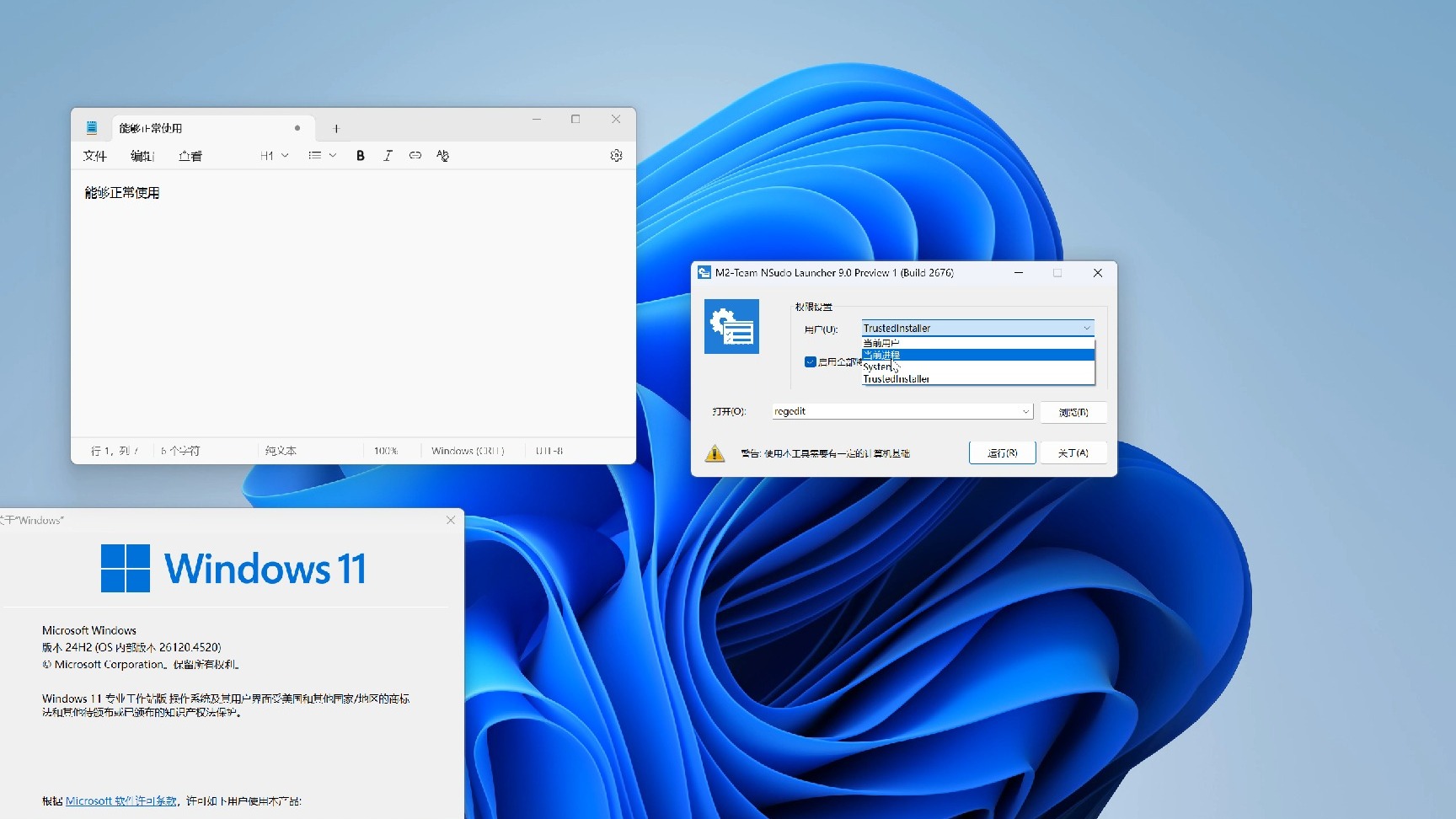Image resolution: width=1456 pixels, height=819 pixels.
Task: Choose System from the user list
Action: (x=977, y=367)
